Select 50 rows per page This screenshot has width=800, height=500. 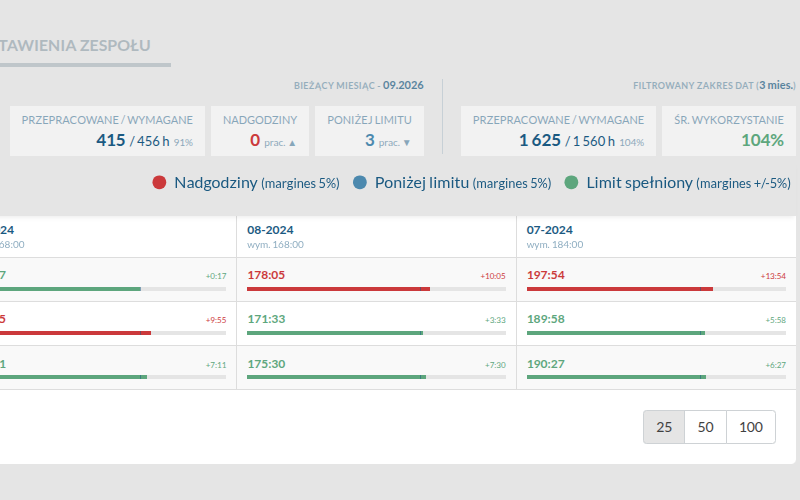point(706,427)
